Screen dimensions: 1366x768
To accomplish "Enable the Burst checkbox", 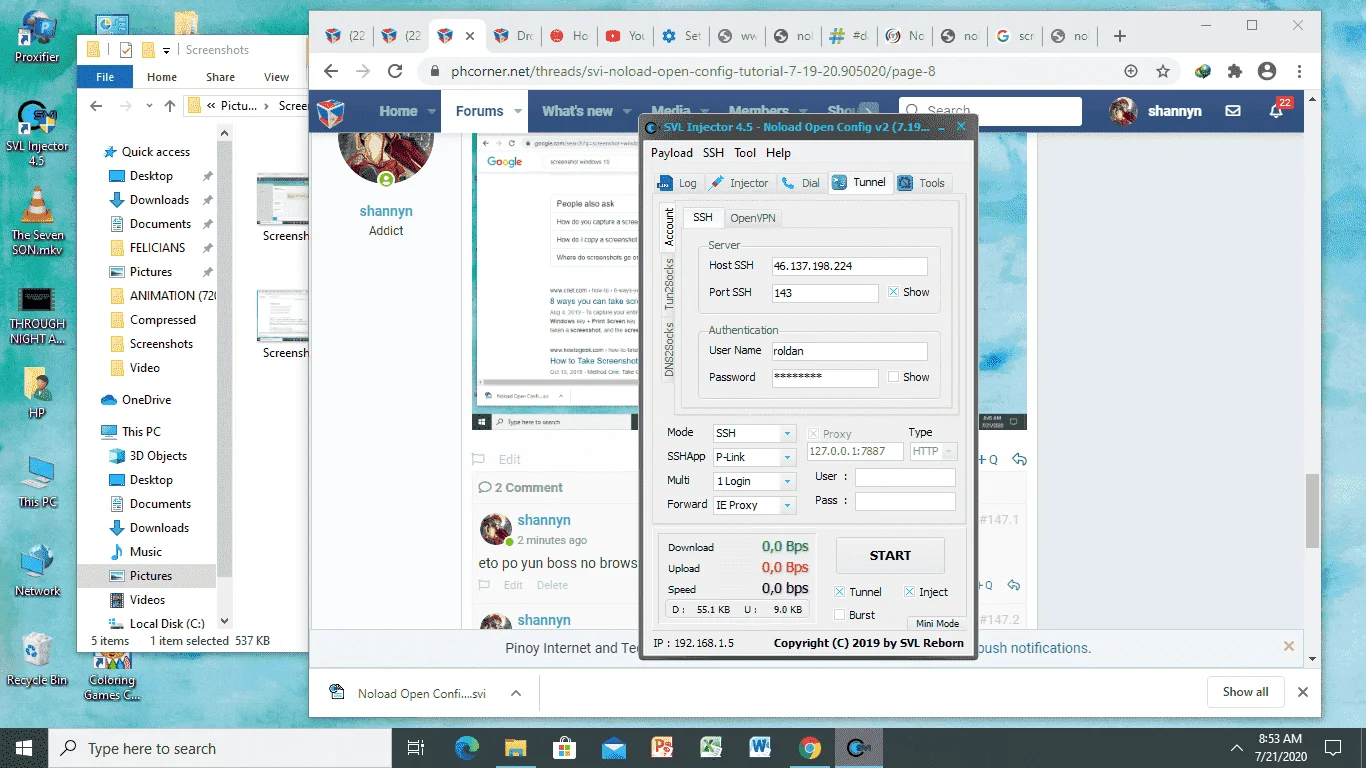I will click(840, 615).
